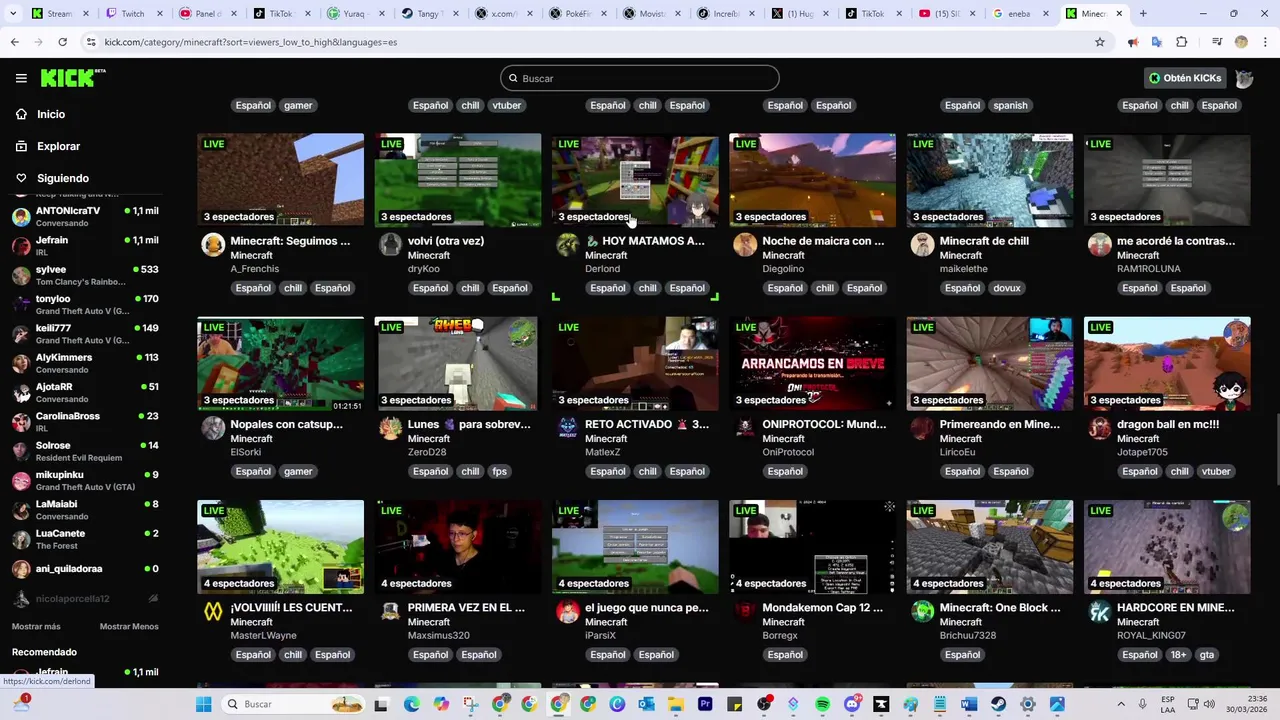Reload the page in the browser
Viewport: 1280px width, 720px height.
click(x=62, y=42)
